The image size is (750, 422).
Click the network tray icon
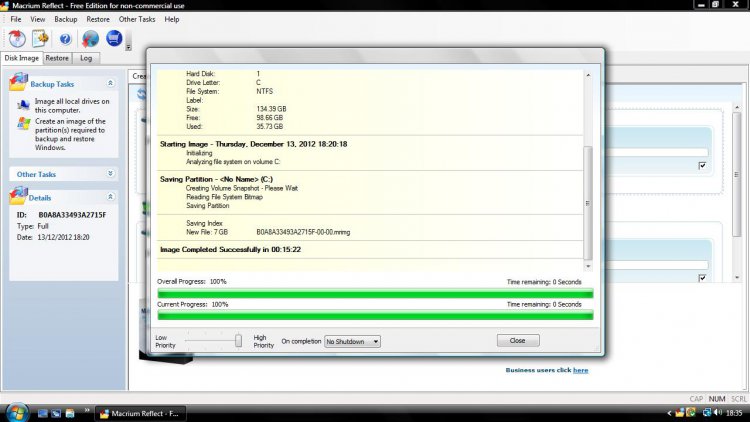(707, 412)
